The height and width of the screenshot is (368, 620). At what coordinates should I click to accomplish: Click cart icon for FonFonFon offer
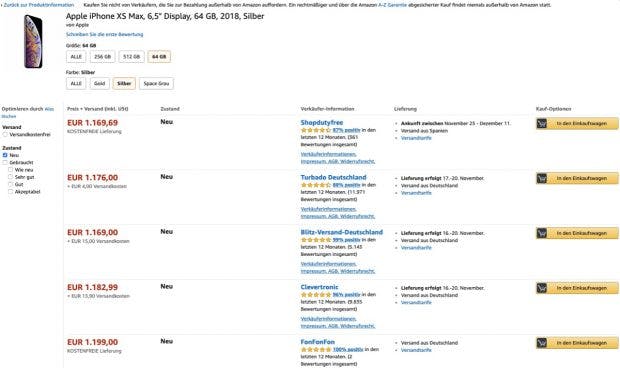point(542,343)
